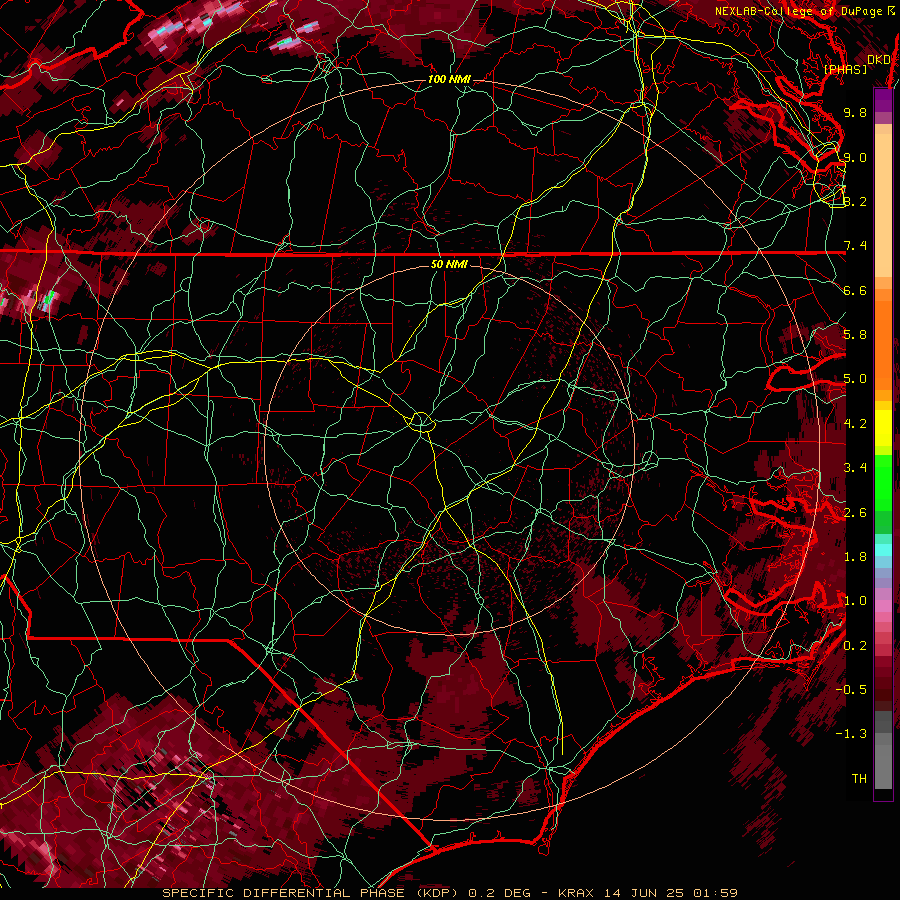
Task: Click the 100 NMI range ring label
Action: click(449, 79)
